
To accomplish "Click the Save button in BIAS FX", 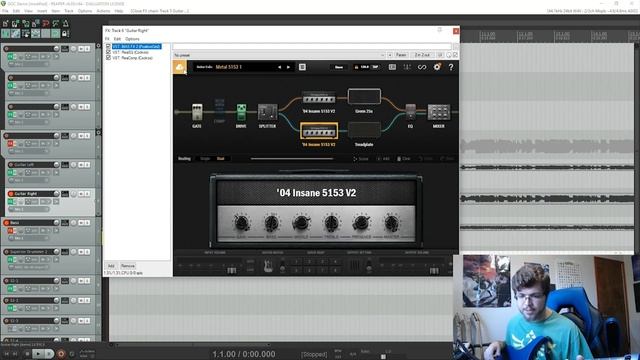I will point(339,67).
